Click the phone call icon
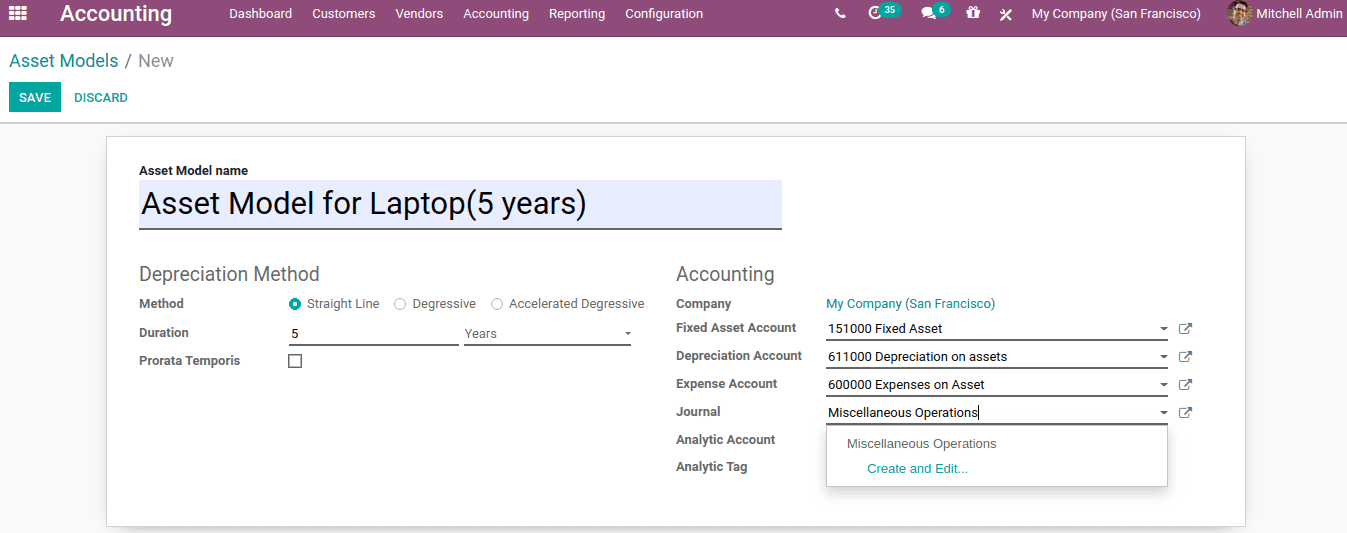 point(840,14)
